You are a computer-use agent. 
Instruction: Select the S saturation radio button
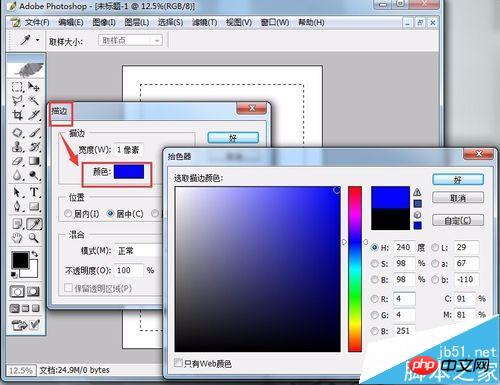(x=374, y=263)
